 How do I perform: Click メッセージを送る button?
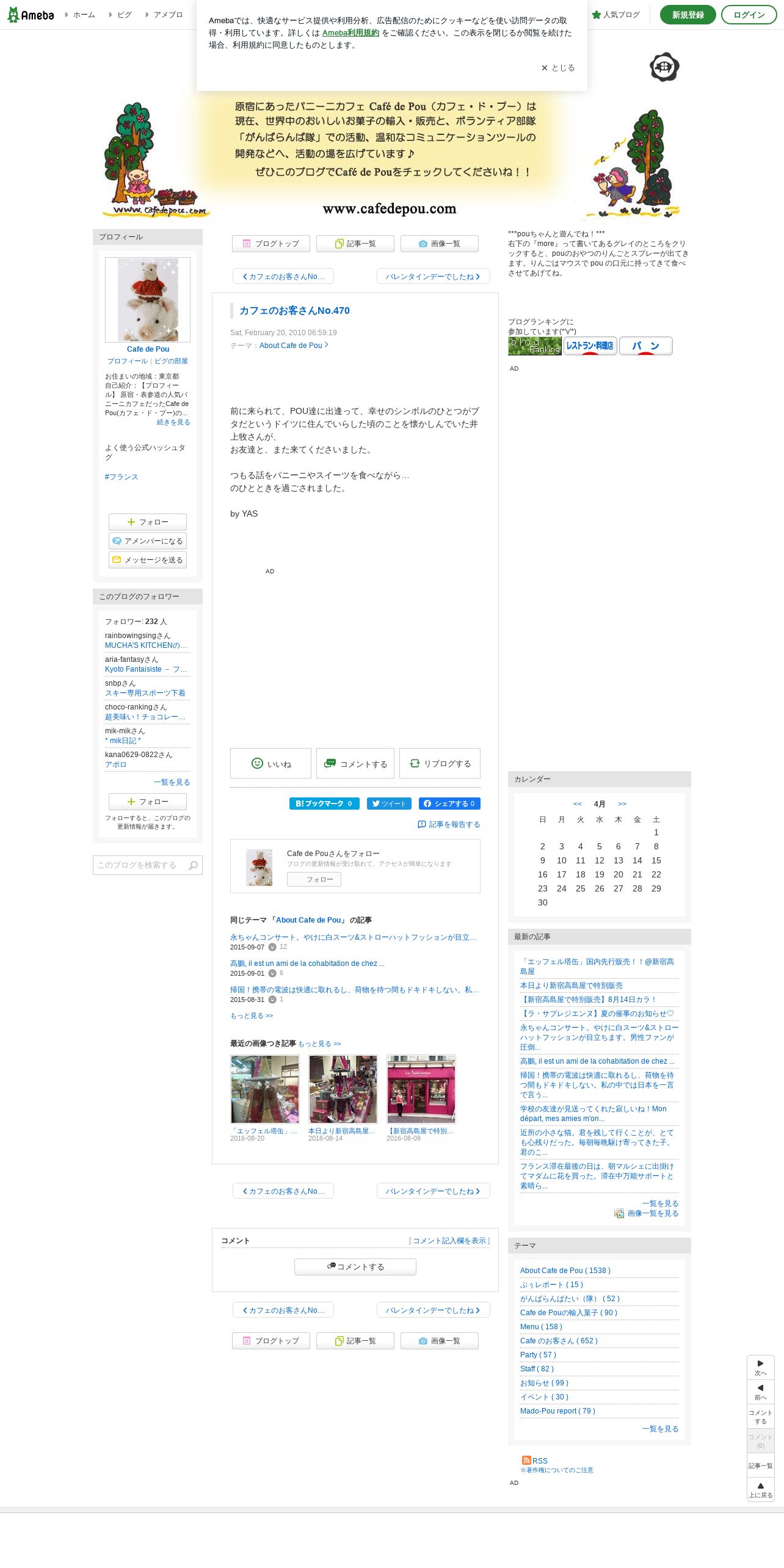148,560
